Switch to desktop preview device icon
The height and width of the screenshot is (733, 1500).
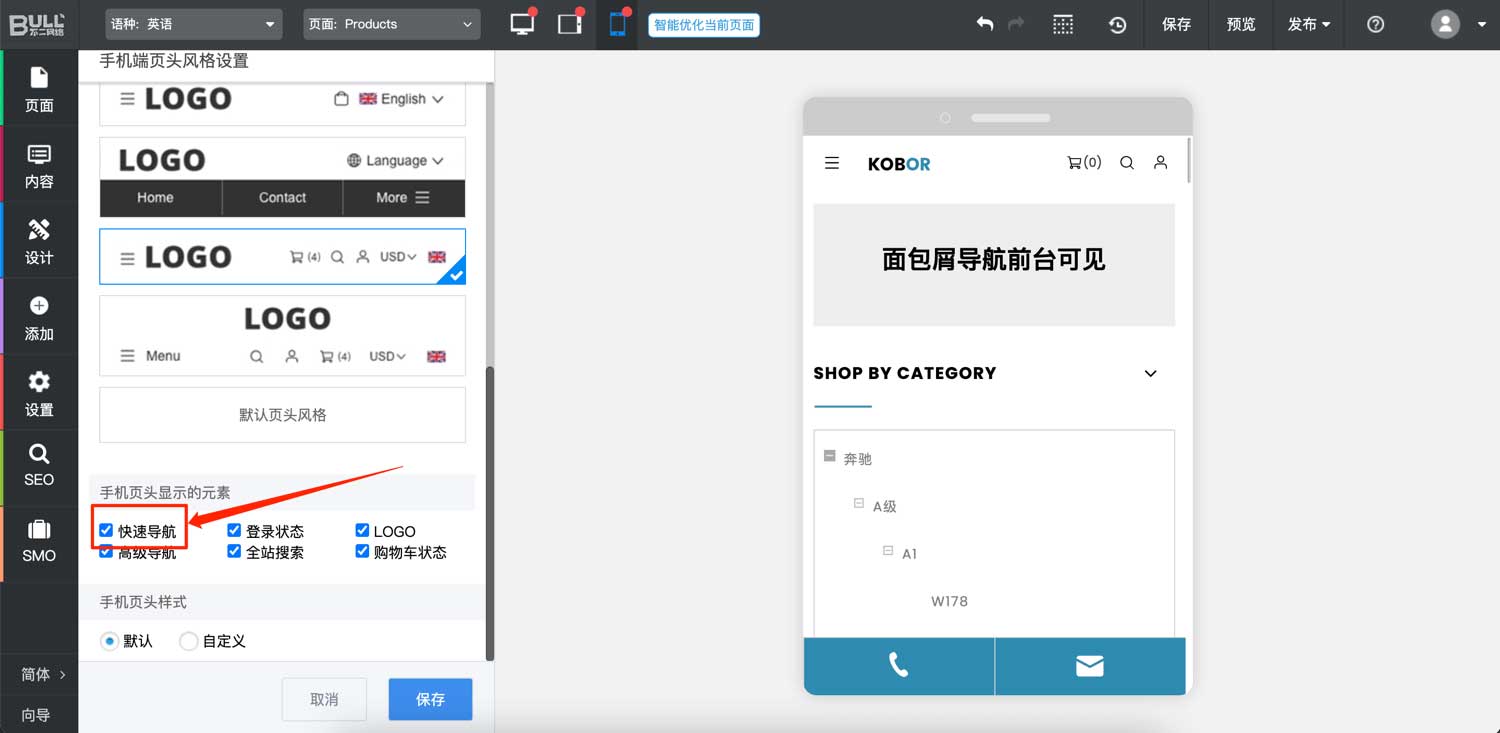click(521, 24)
